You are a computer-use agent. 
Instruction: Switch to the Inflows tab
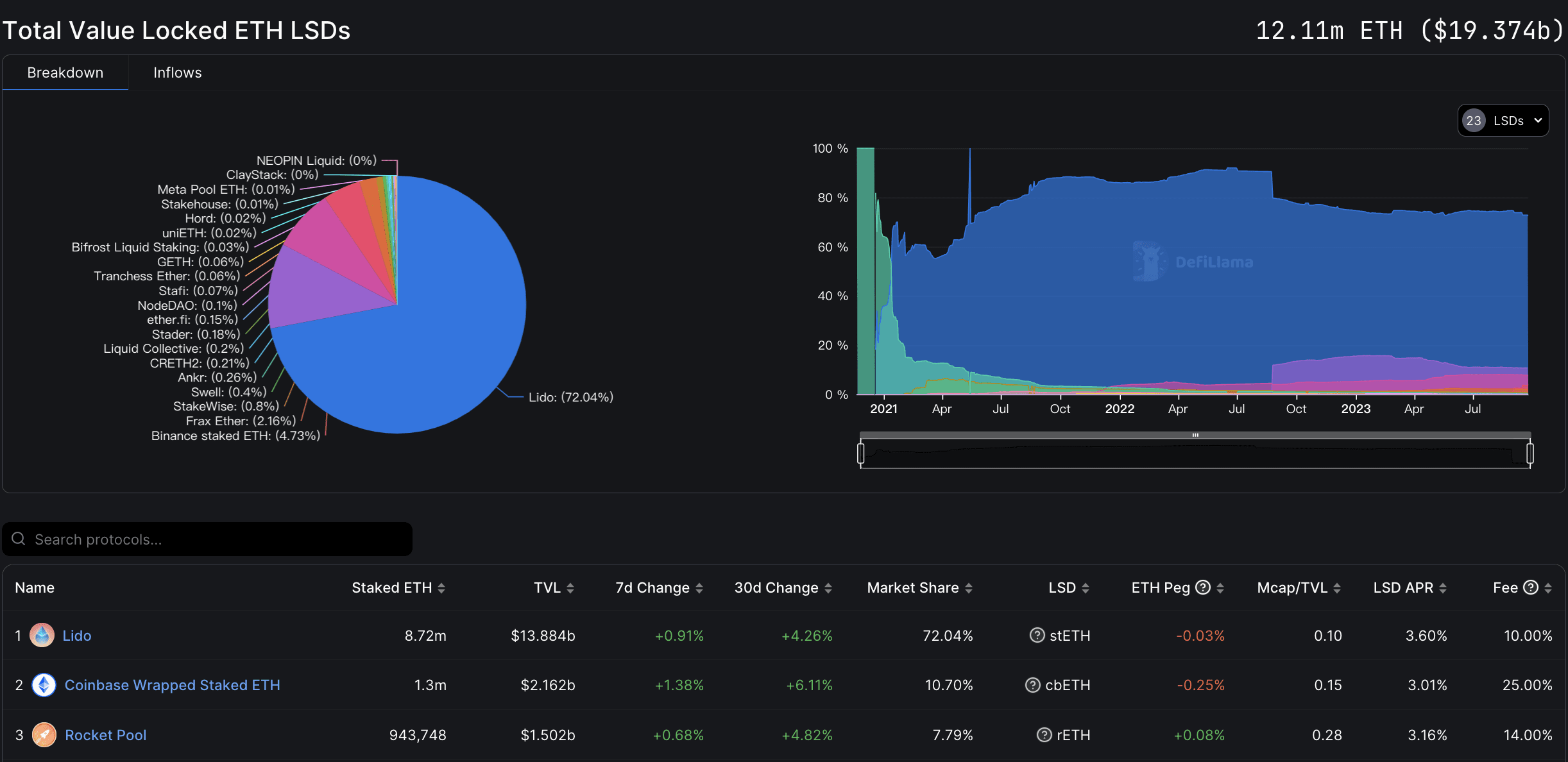(x=177, y=72)
